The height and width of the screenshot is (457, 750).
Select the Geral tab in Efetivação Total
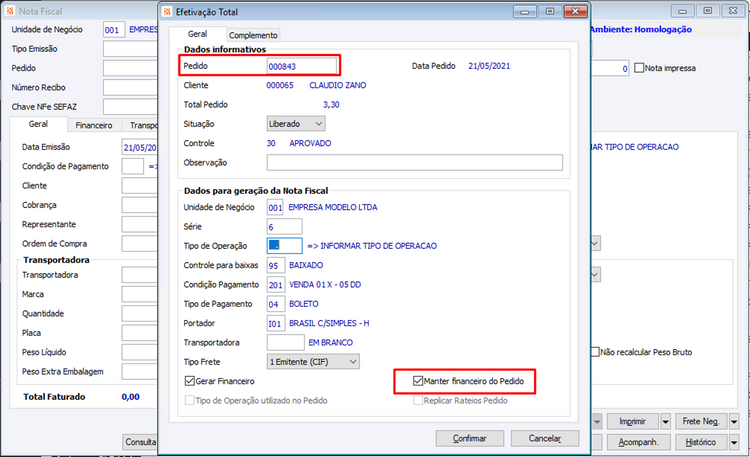coord(198,34)
